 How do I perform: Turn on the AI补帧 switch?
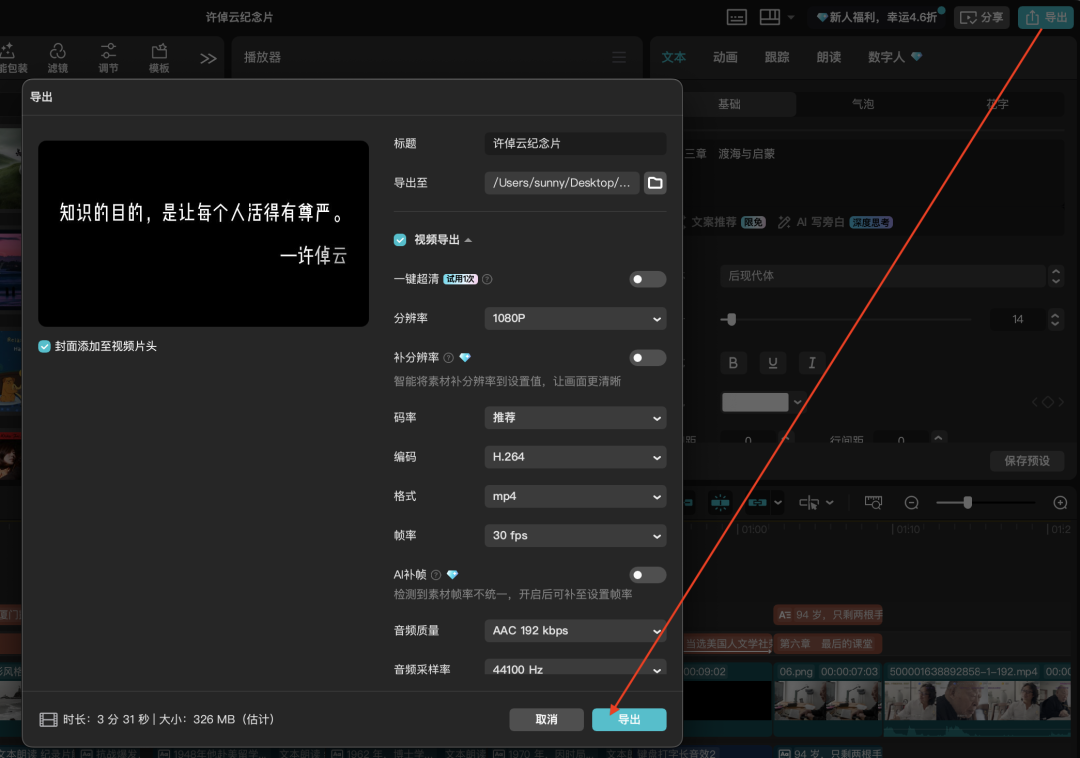[647, 574]
